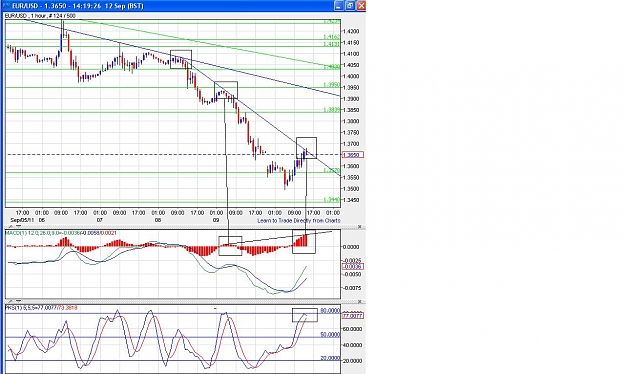This screenshot has height=374, width=625.
Task: Click the down arrow on the PKS panel
Action: [18, 301]
